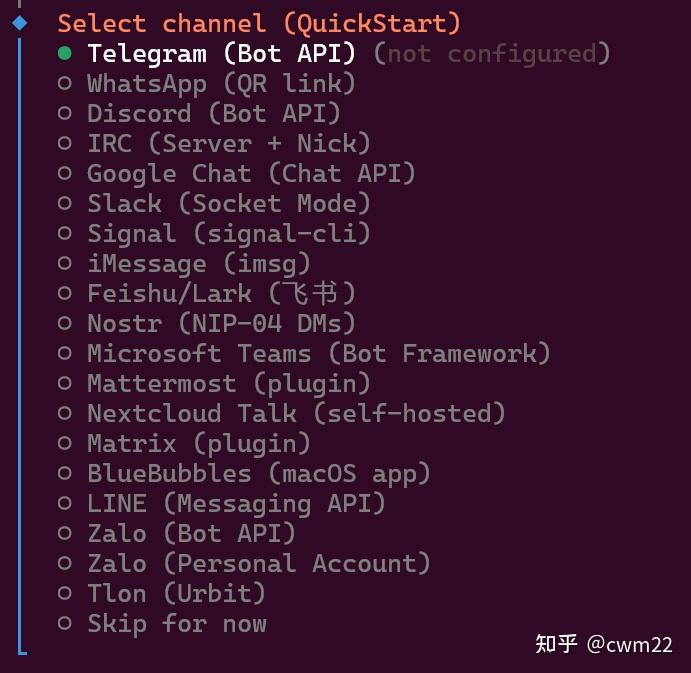This screenshot has width=691, height=673.
Task: Choose Feishu/Lark channel entry
Action: [x=220, y=294]
